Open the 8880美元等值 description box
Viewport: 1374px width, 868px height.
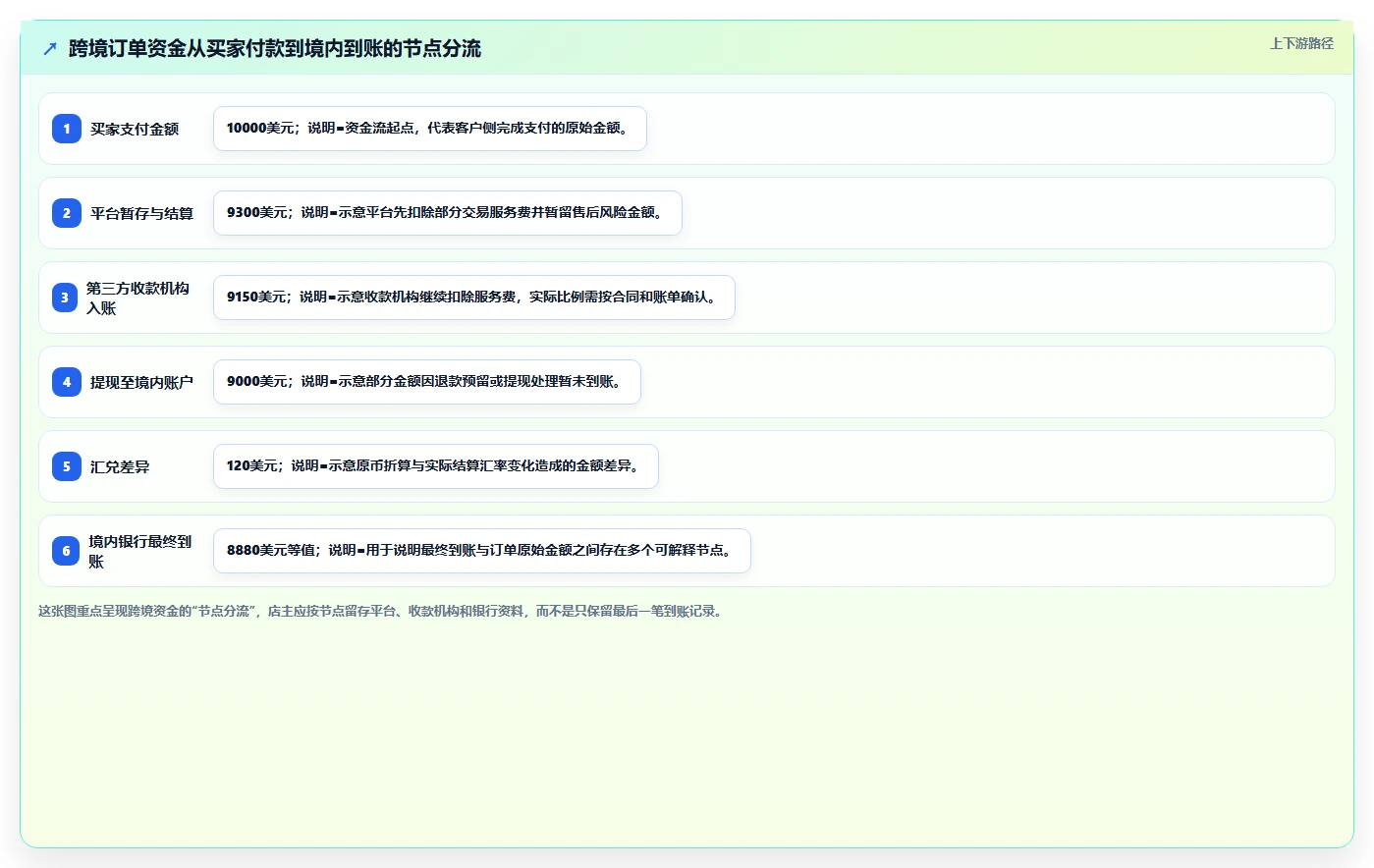pyautogui.click(x=482, y=551)
